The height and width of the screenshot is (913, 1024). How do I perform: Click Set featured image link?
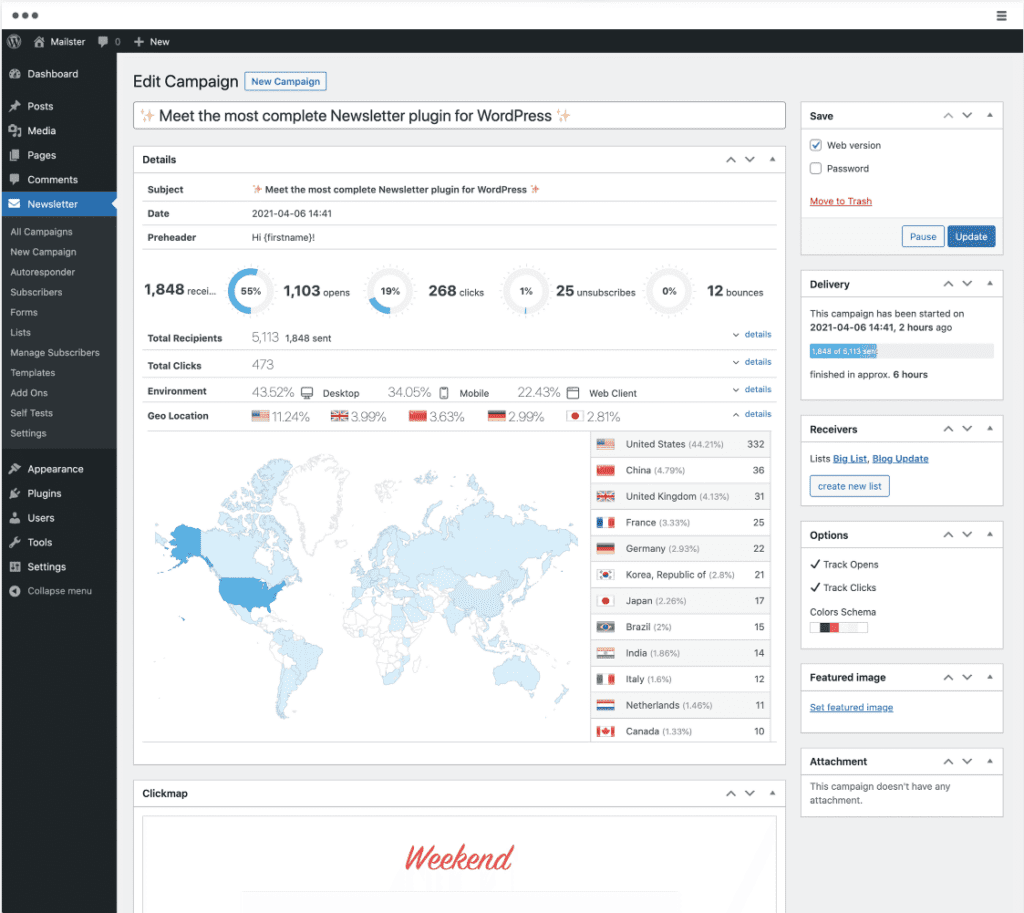point(851,707)
